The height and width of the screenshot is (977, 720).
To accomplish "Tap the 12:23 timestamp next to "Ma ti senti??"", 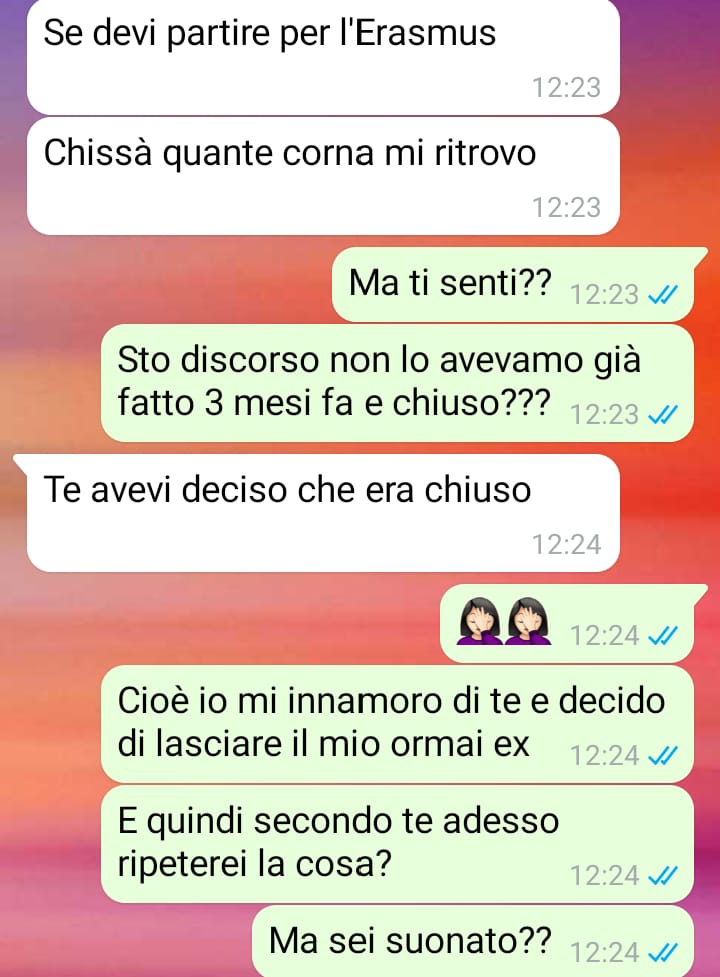I will (605, 295).
